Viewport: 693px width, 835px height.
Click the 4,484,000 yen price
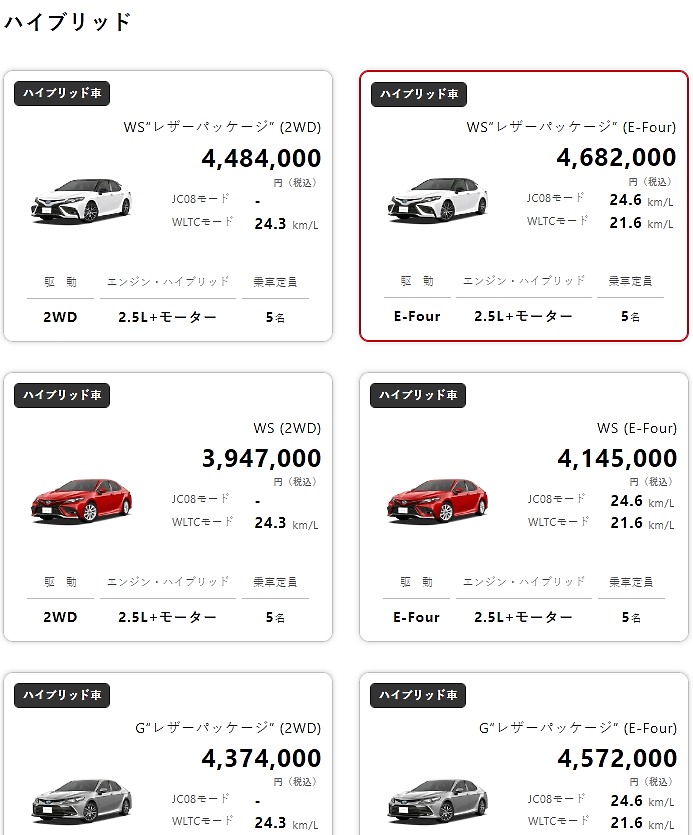[x=261, y=158]
